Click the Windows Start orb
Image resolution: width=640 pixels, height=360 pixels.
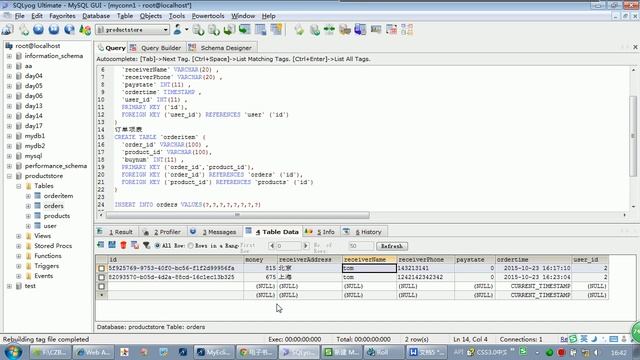(x=13, y=352)
